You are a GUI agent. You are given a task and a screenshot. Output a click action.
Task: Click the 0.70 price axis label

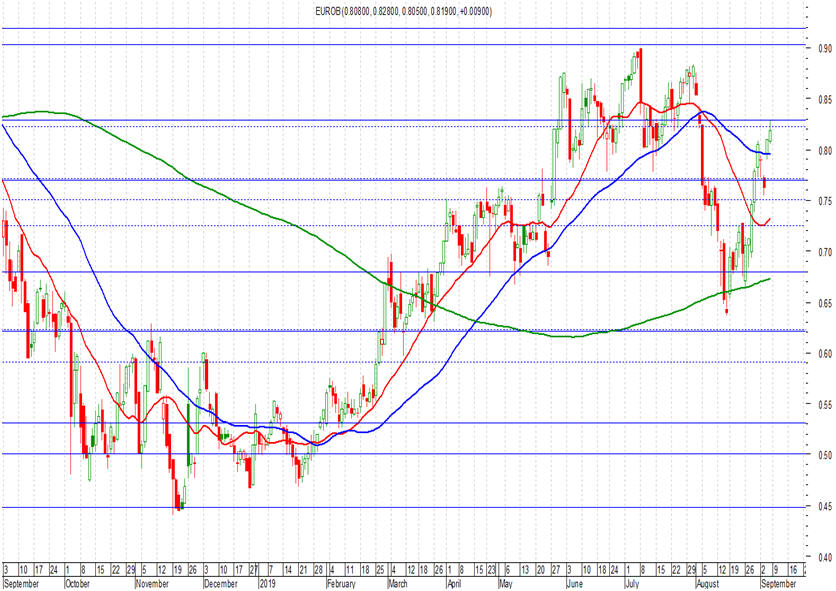tap(825, 252)
